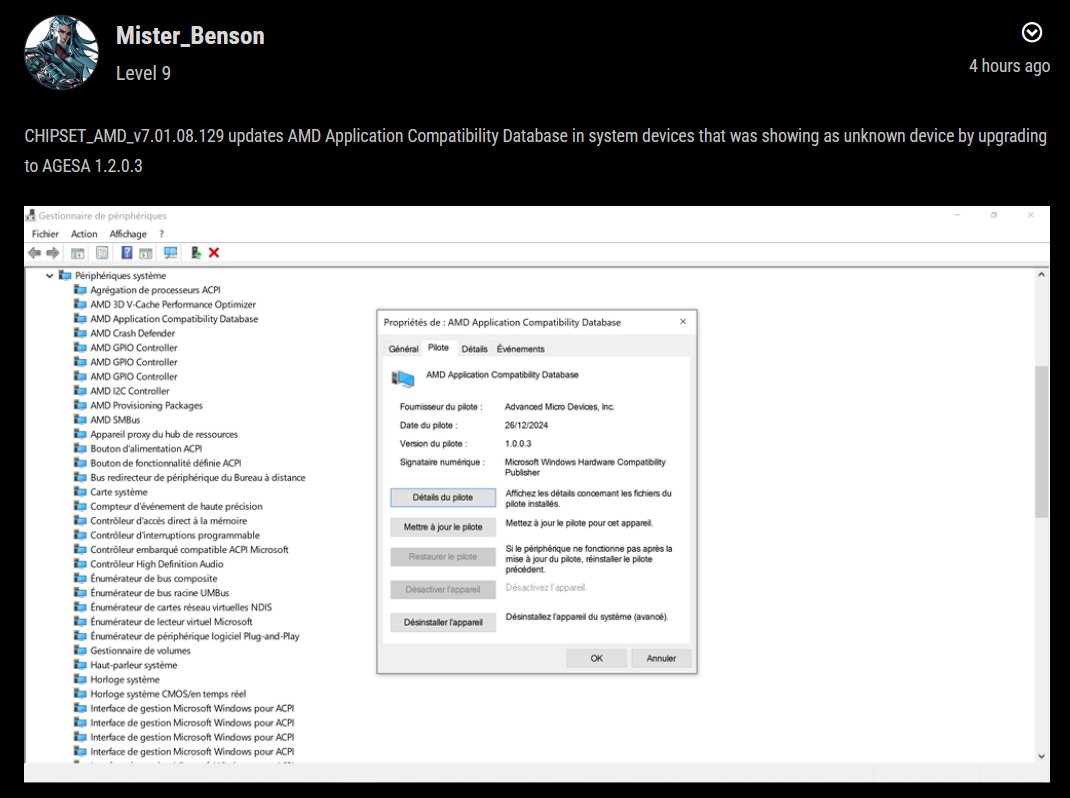Open the post options chevron beside timestamp

tap(1032, 33)
